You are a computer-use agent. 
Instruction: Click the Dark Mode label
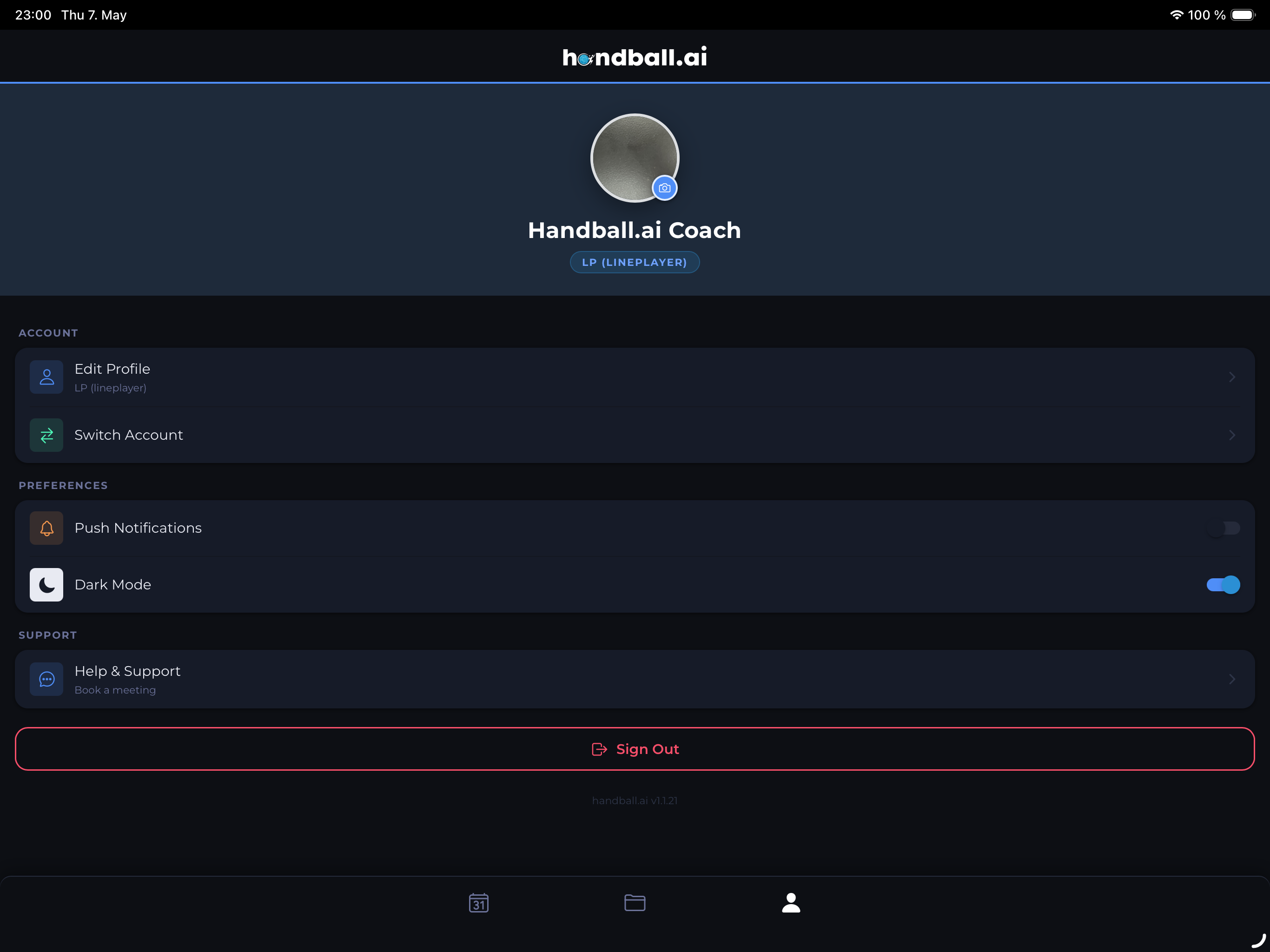coord(113,584)
